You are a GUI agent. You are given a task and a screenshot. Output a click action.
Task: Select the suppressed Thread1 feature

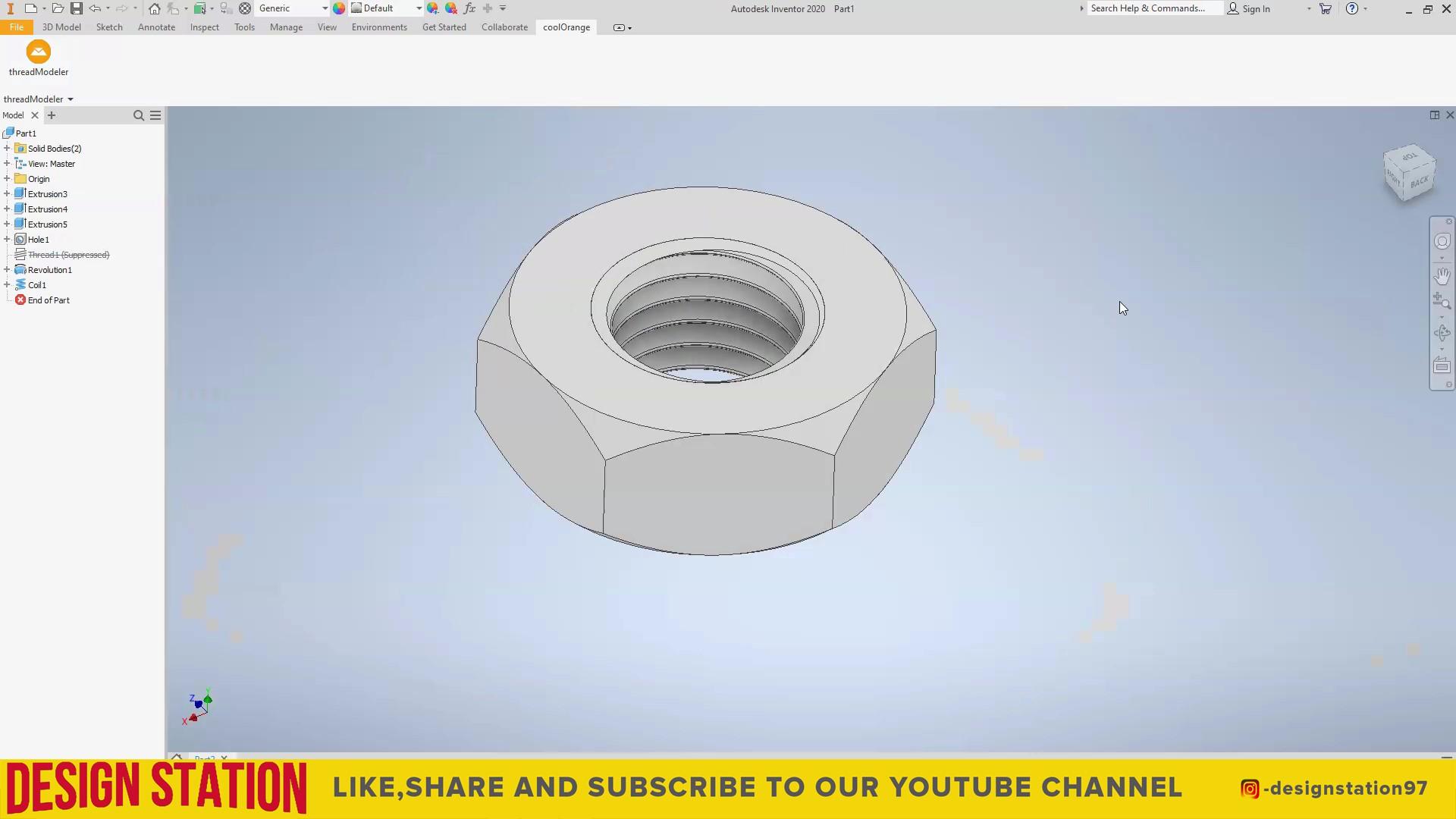pos(69,255)
